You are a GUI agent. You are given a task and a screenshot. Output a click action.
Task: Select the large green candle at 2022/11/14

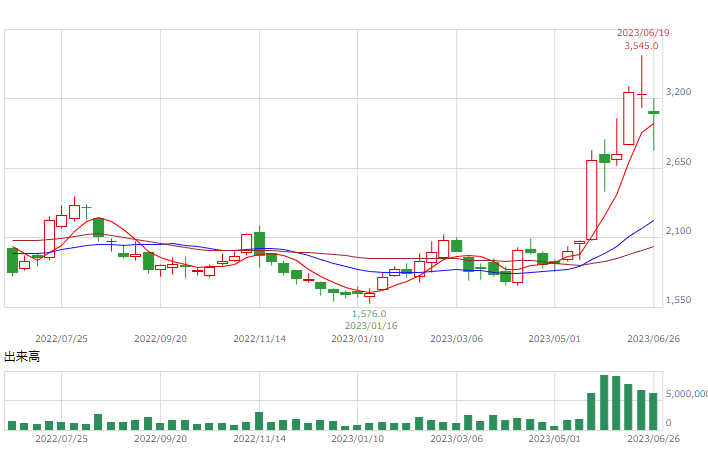259,244
